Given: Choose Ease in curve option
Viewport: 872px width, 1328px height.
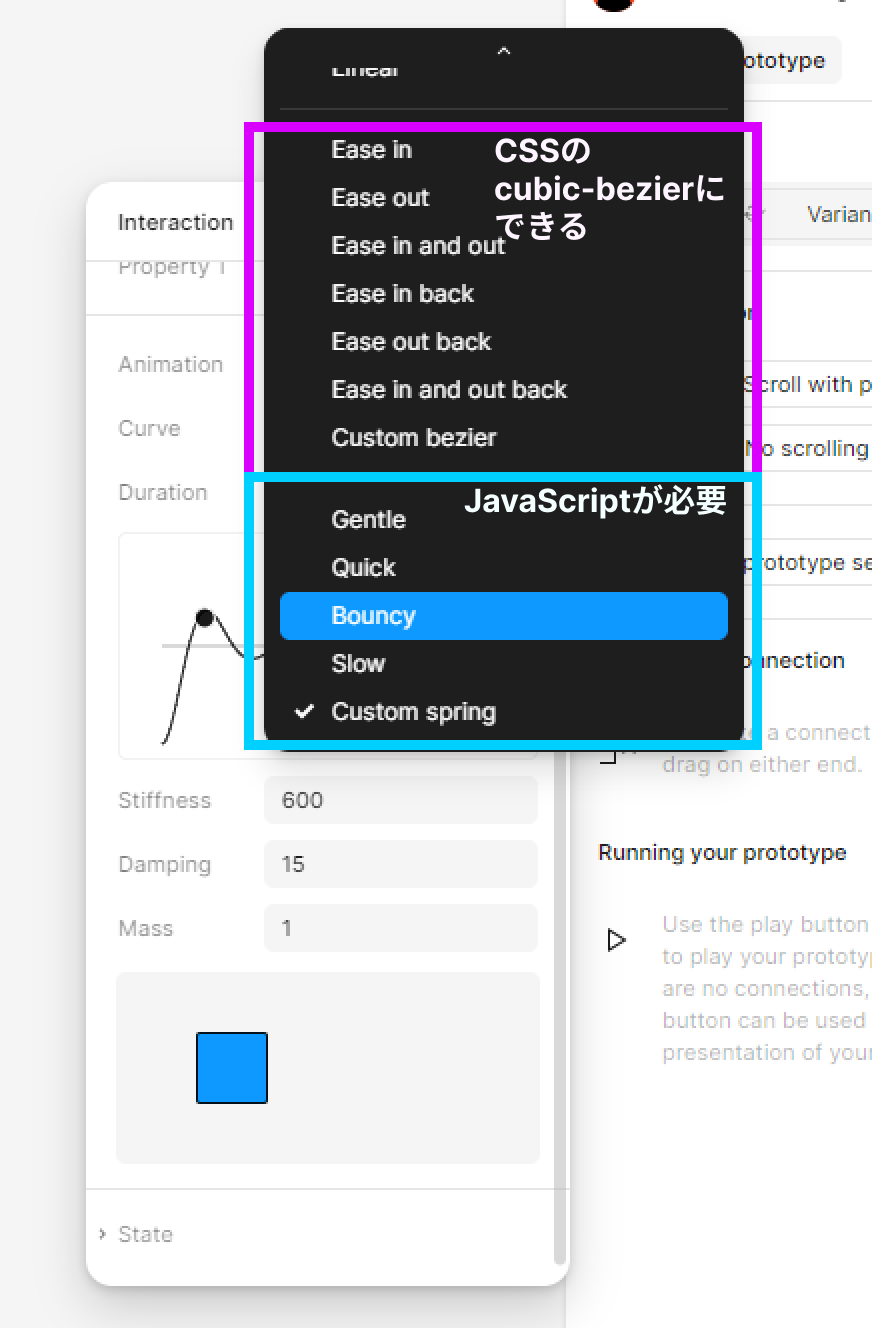Looking at the screenshot, I should 371,150.
